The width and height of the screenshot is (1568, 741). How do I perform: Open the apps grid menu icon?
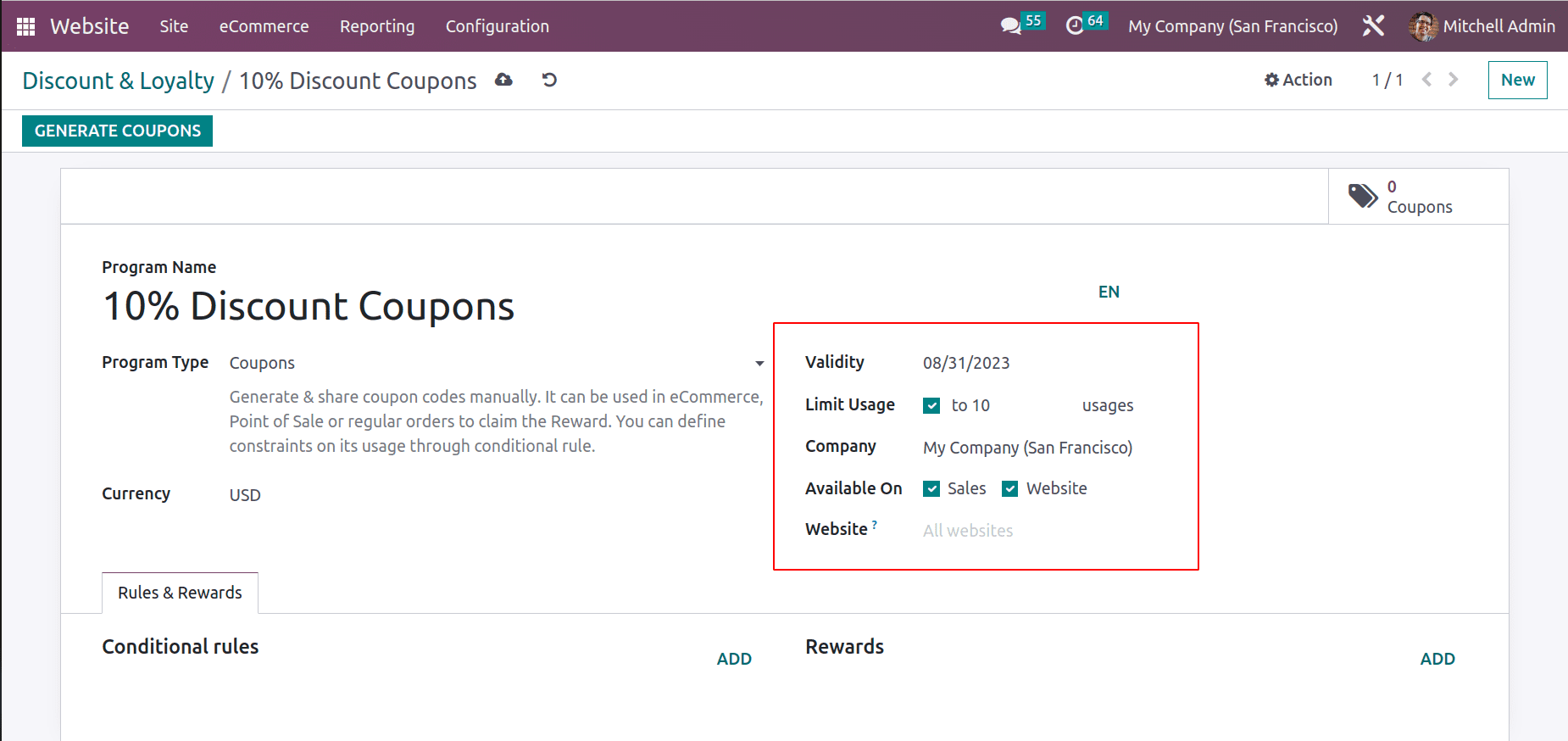click(25, 26)
